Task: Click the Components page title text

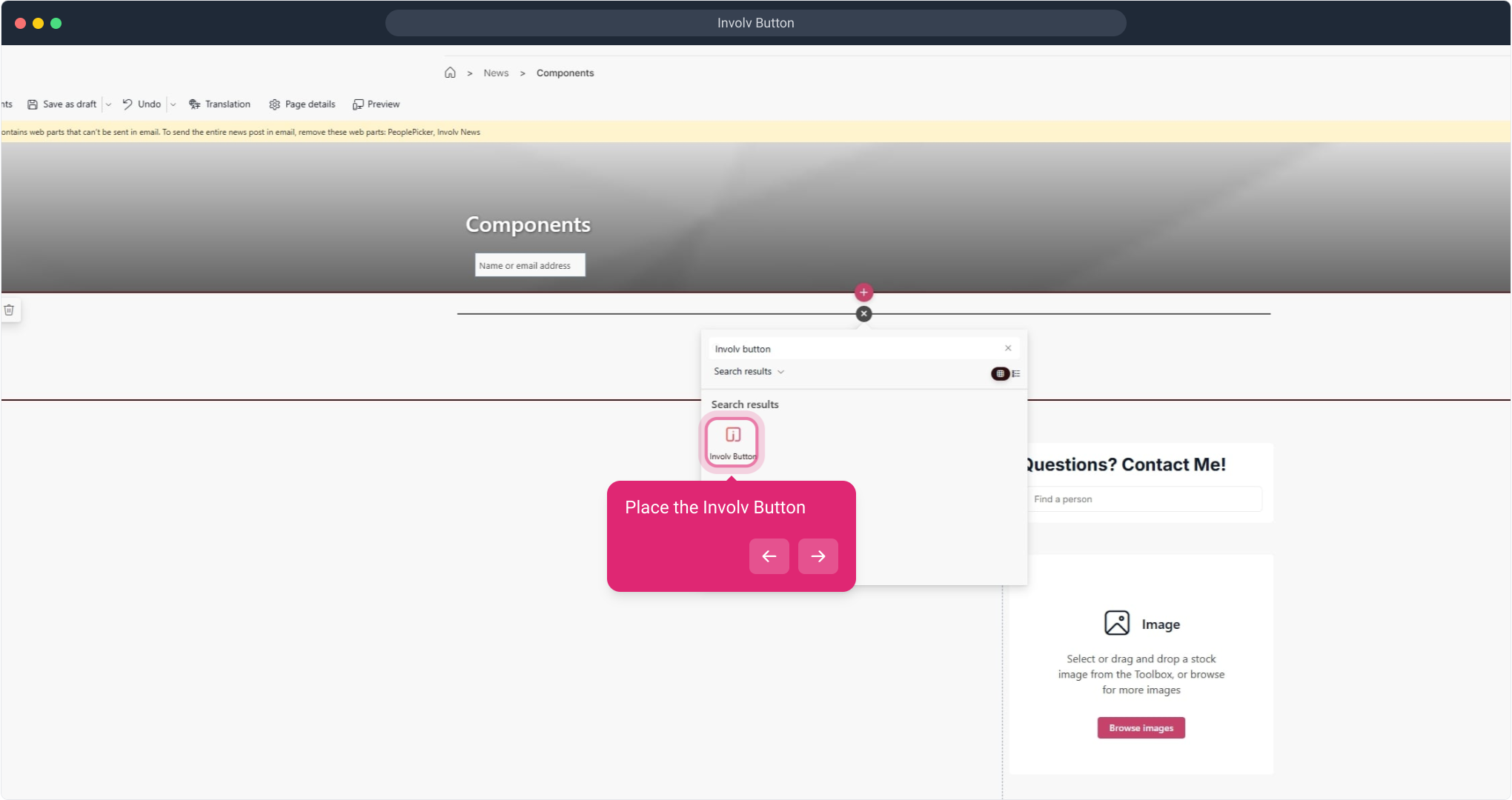Action: [528, 224]
